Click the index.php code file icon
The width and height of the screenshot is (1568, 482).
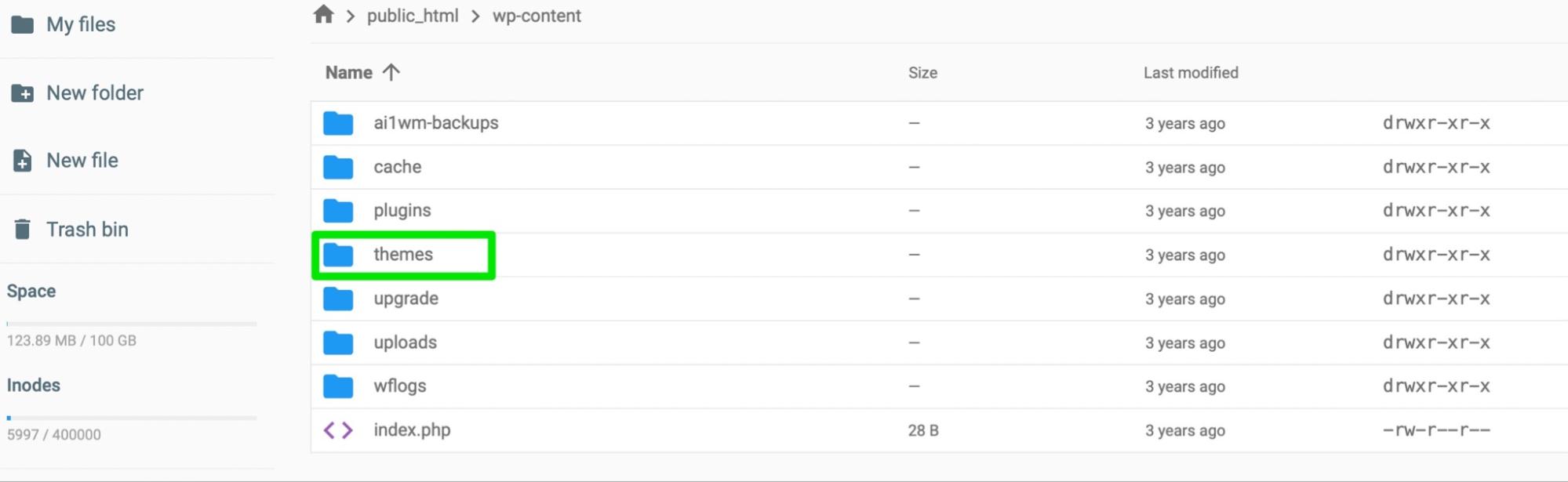(338, 430)
